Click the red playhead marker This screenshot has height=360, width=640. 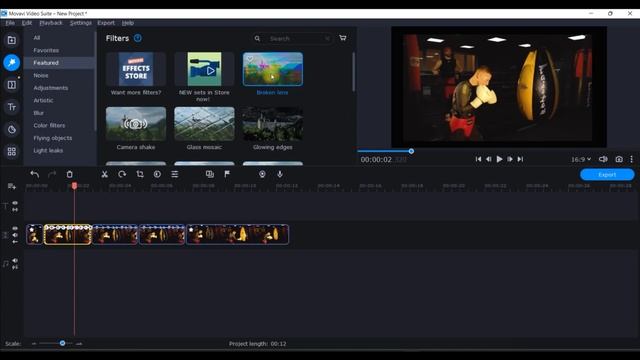pyautogui.click(x=74, y=186)
